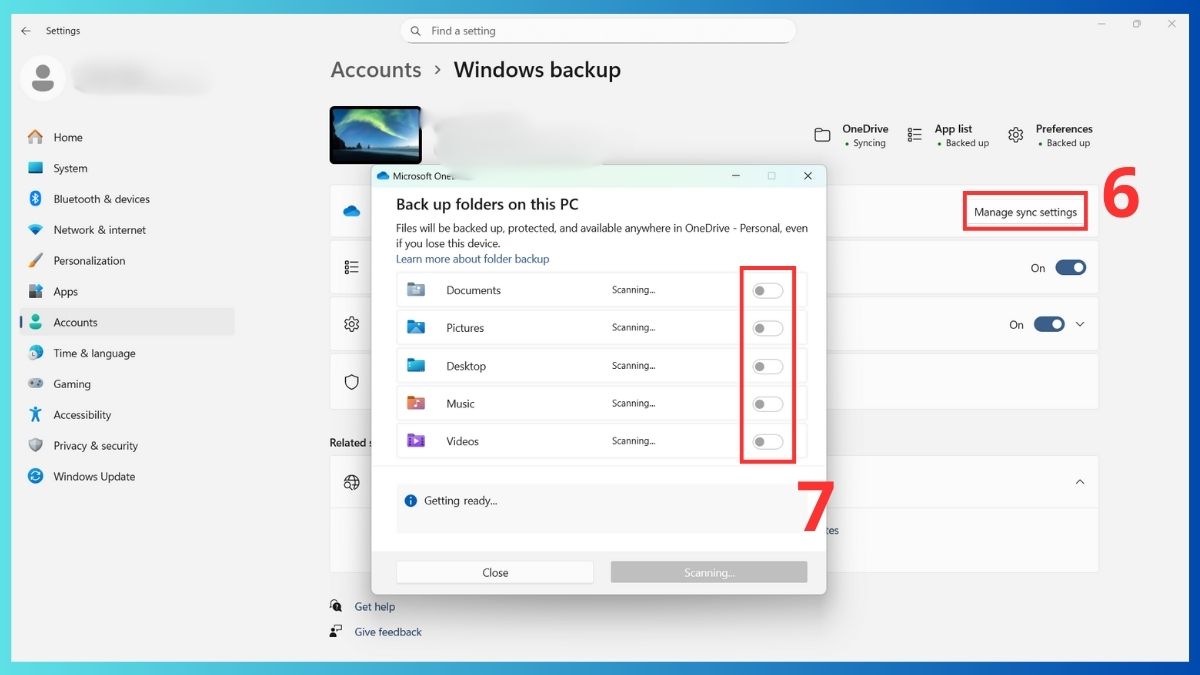Click the gear icon in the preferences row
The width and height of the screenshot is (1200, 675).
(x=351, y=324)
